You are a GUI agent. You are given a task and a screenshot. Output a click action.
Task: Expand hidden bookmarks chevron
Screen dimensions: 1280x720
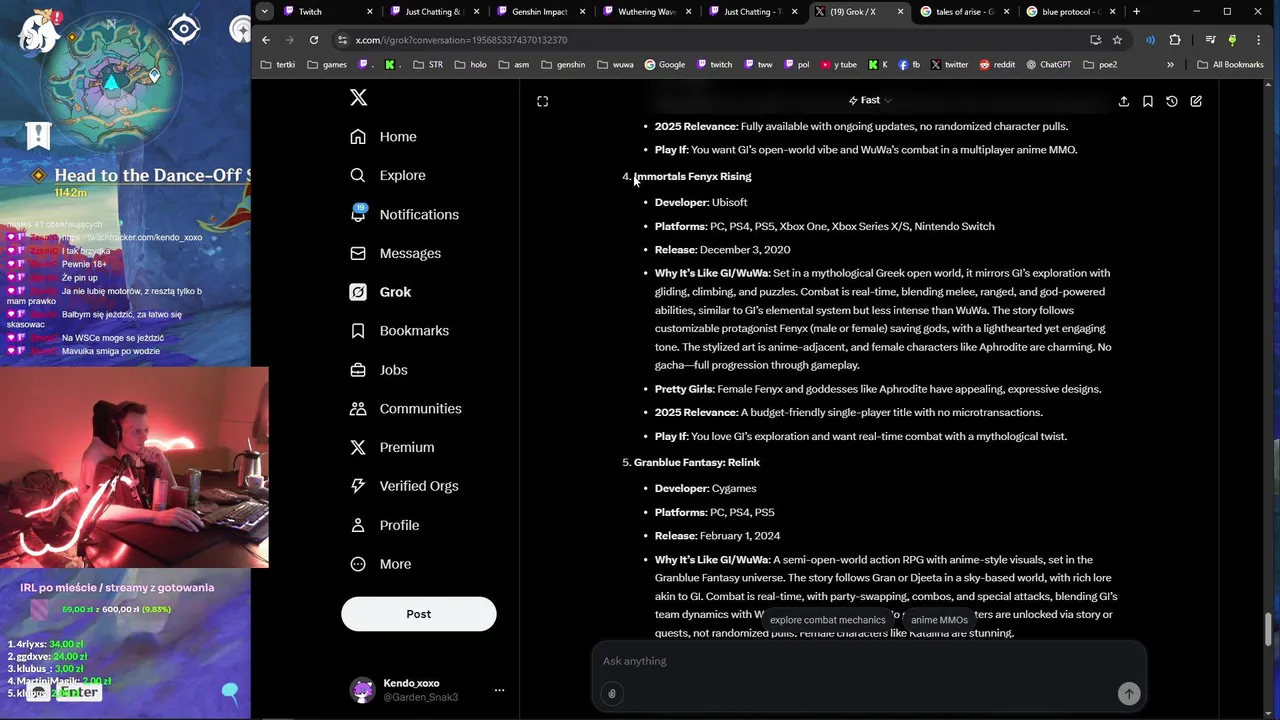[x=1170, y=65]
